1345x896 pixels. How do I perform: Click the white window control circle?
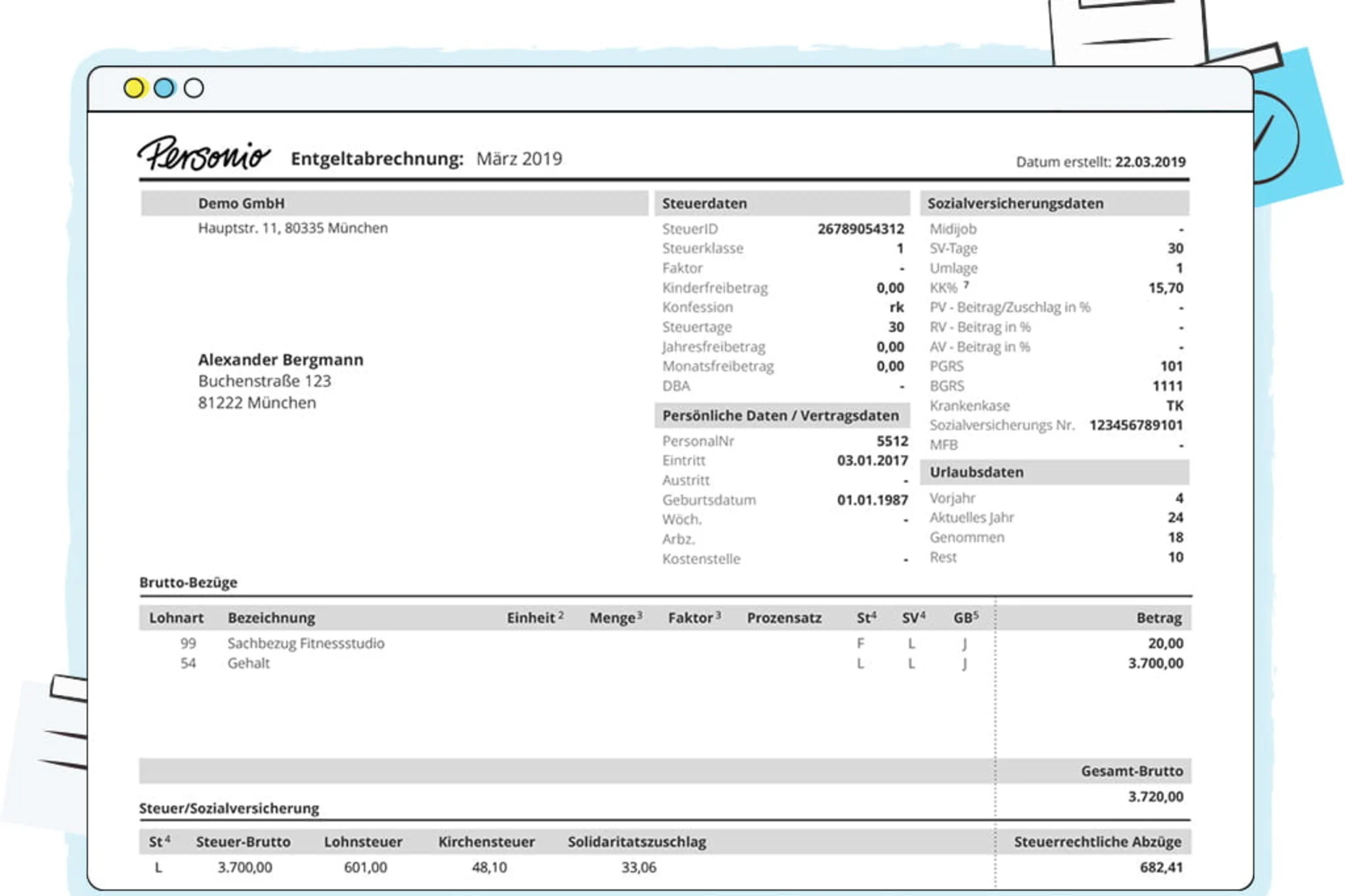point(194,89)
